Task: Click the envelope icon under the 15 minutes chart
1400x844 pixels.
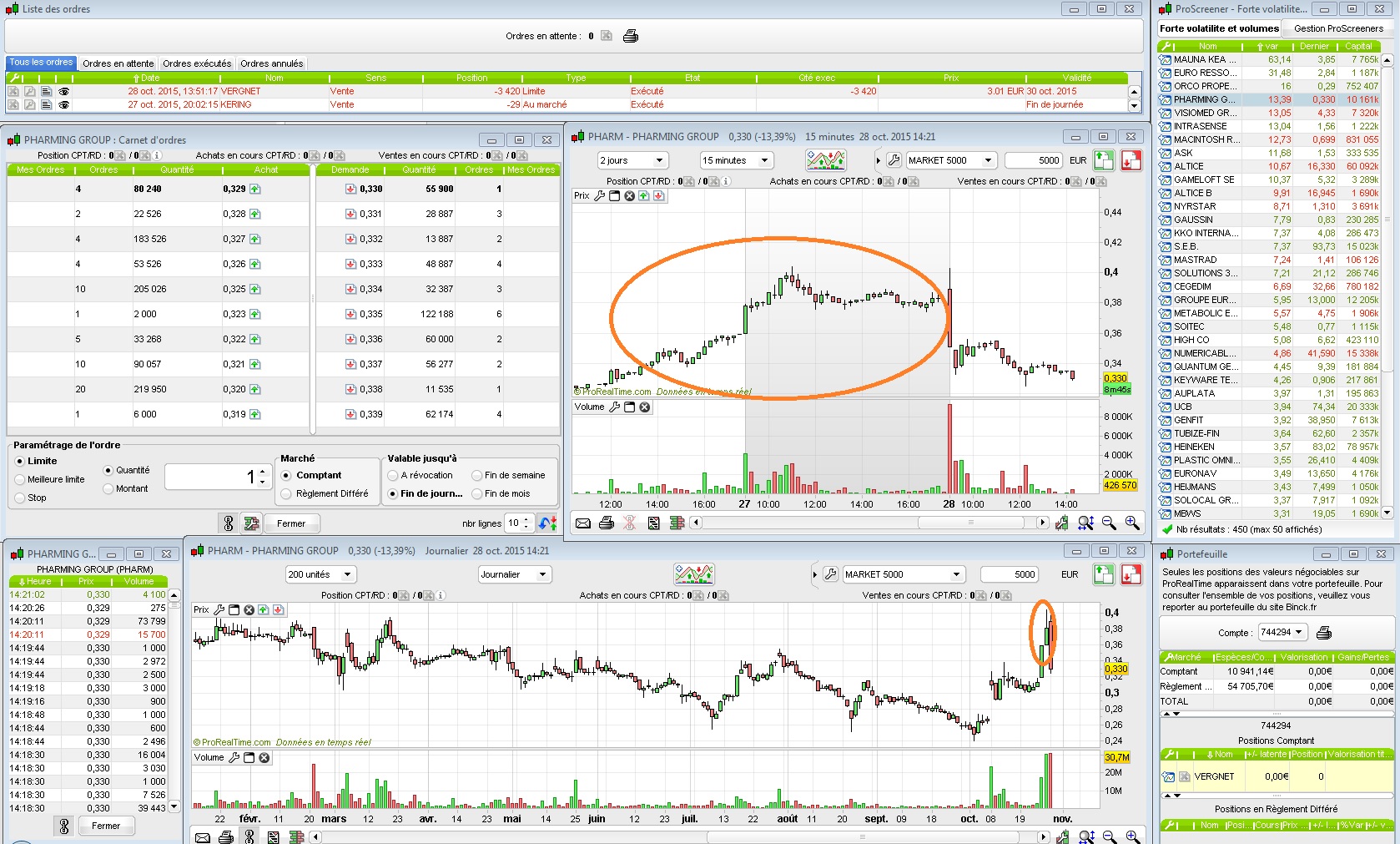Action: (583, 523)
